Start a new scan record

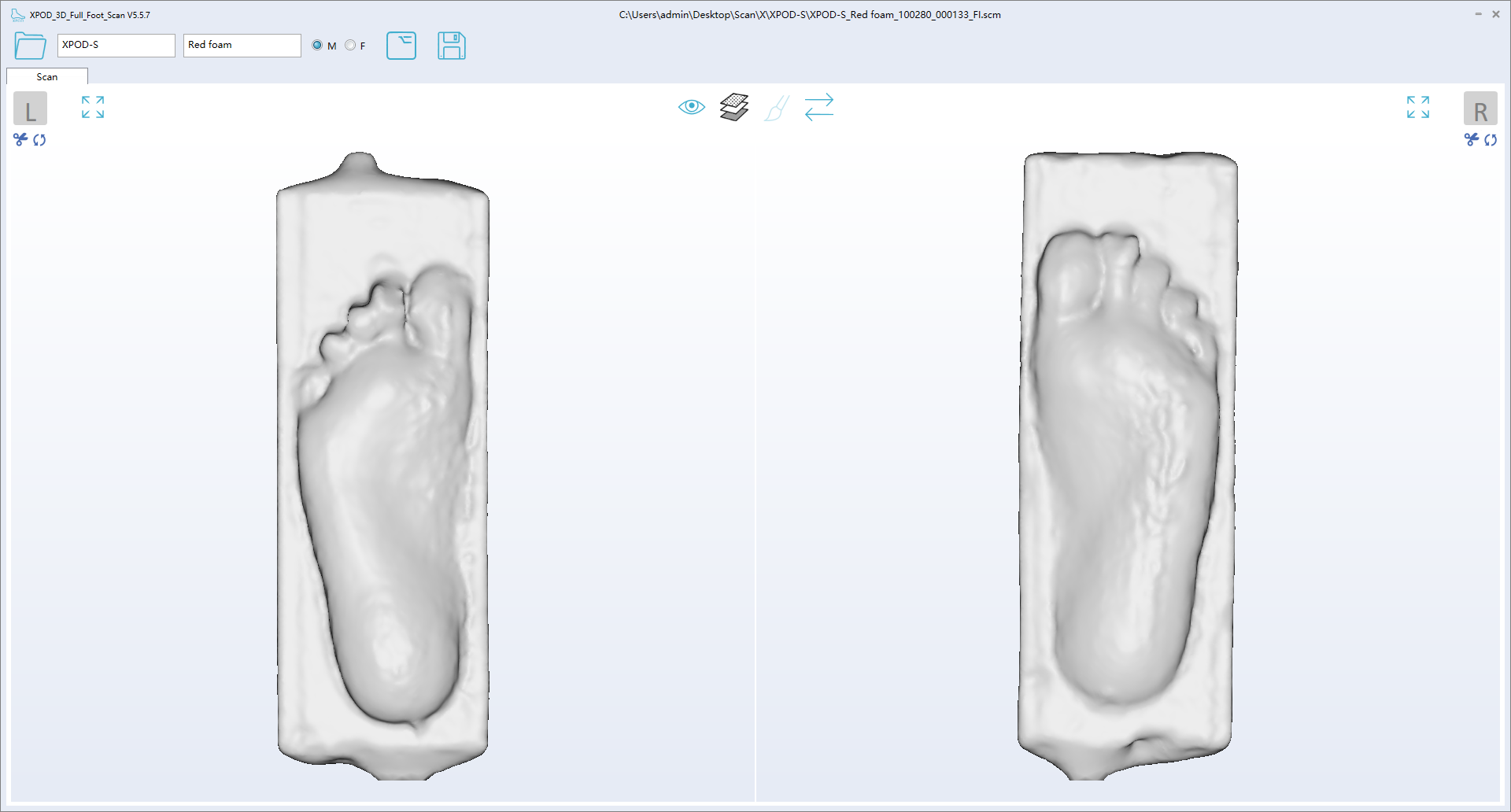pyautogui.click(x=401, y=46)
